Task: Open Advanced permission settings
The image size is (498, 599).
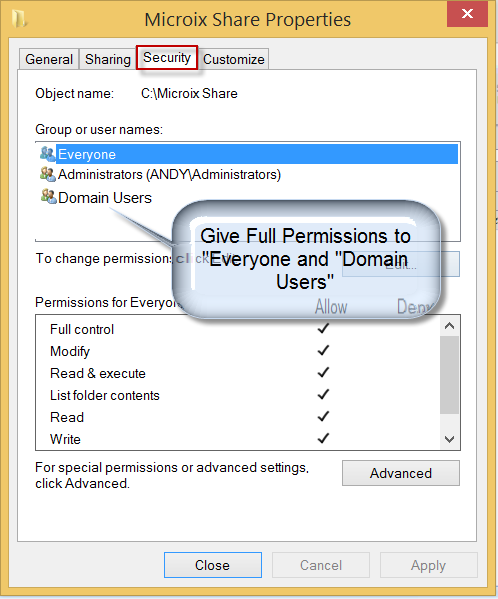Action: coord(401,473)
